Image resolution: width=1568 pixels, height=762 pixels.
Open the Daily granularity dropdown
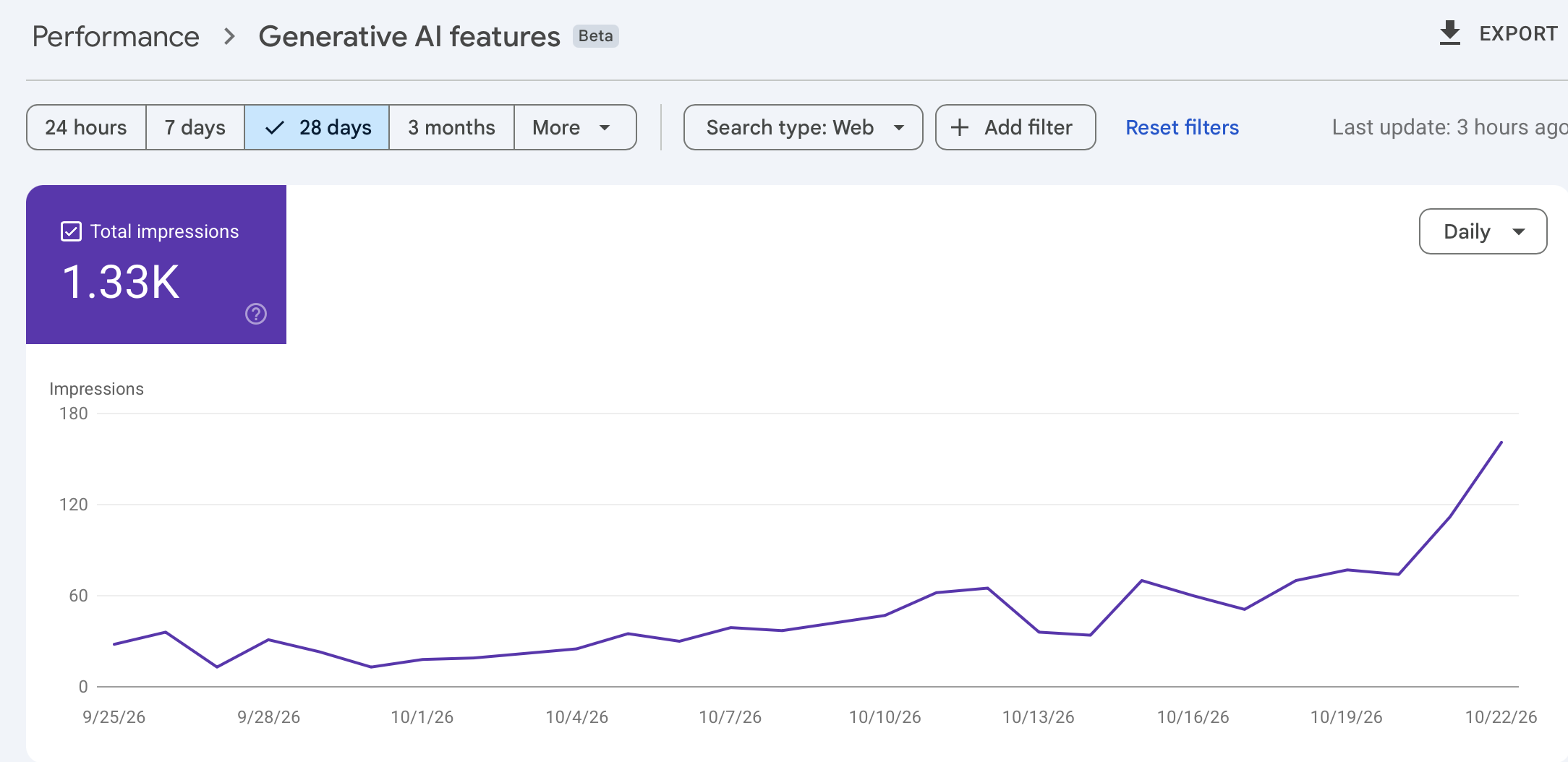[1483, 231]
